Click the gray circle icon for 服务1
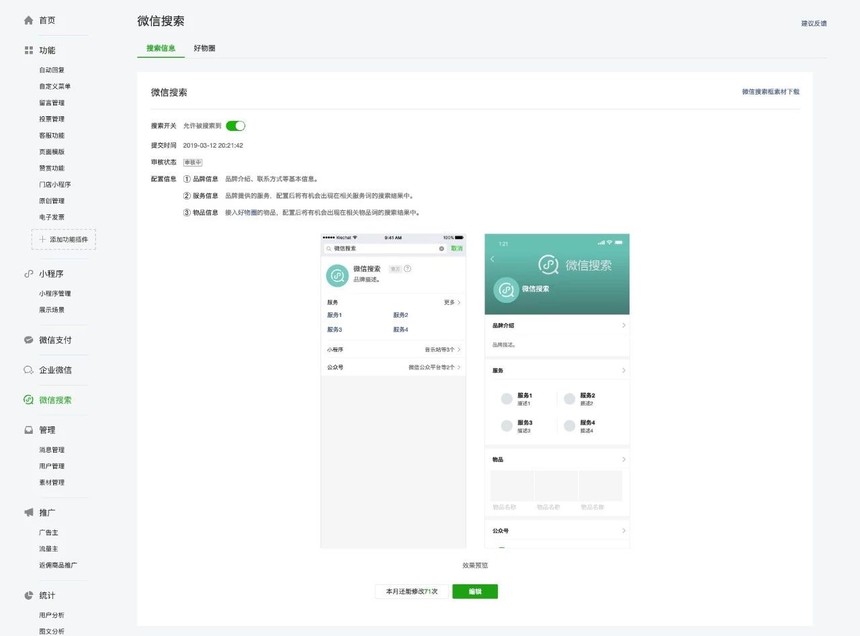Viewport: 860px width, 636px height. [x=506, y=399]
